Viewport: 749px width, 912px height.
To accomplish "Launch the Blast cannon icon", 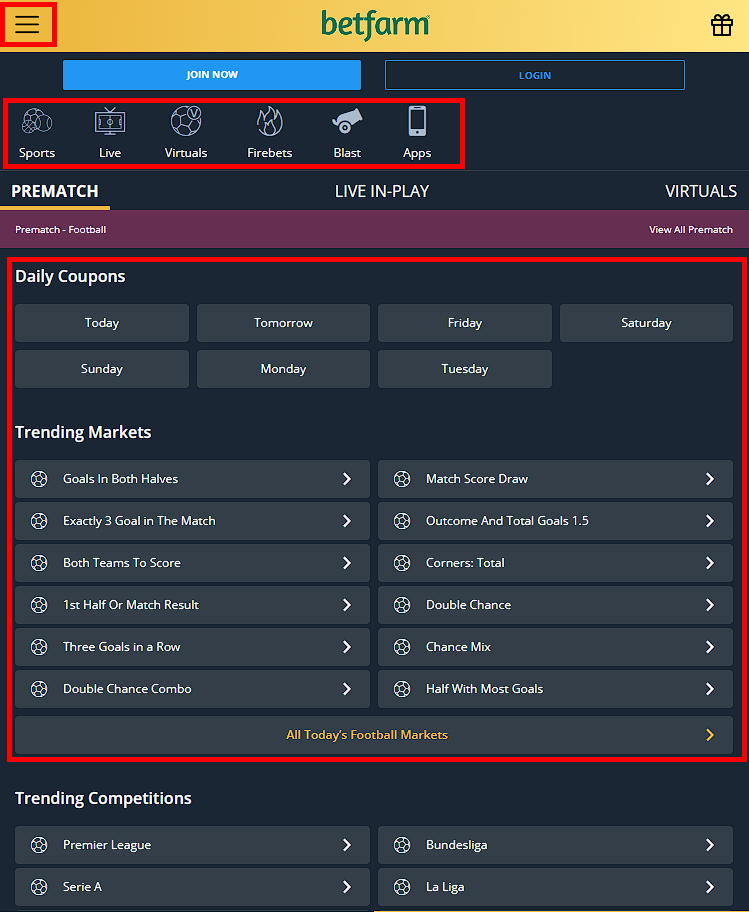I will [347, 122].
